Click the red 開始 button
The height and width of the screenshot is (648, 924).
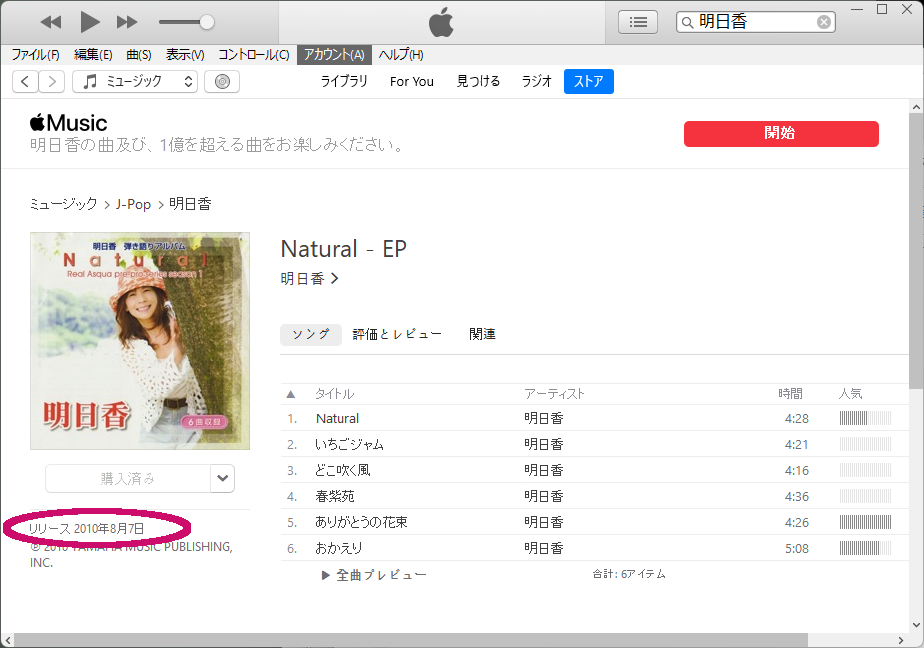(x=781, y=134)
